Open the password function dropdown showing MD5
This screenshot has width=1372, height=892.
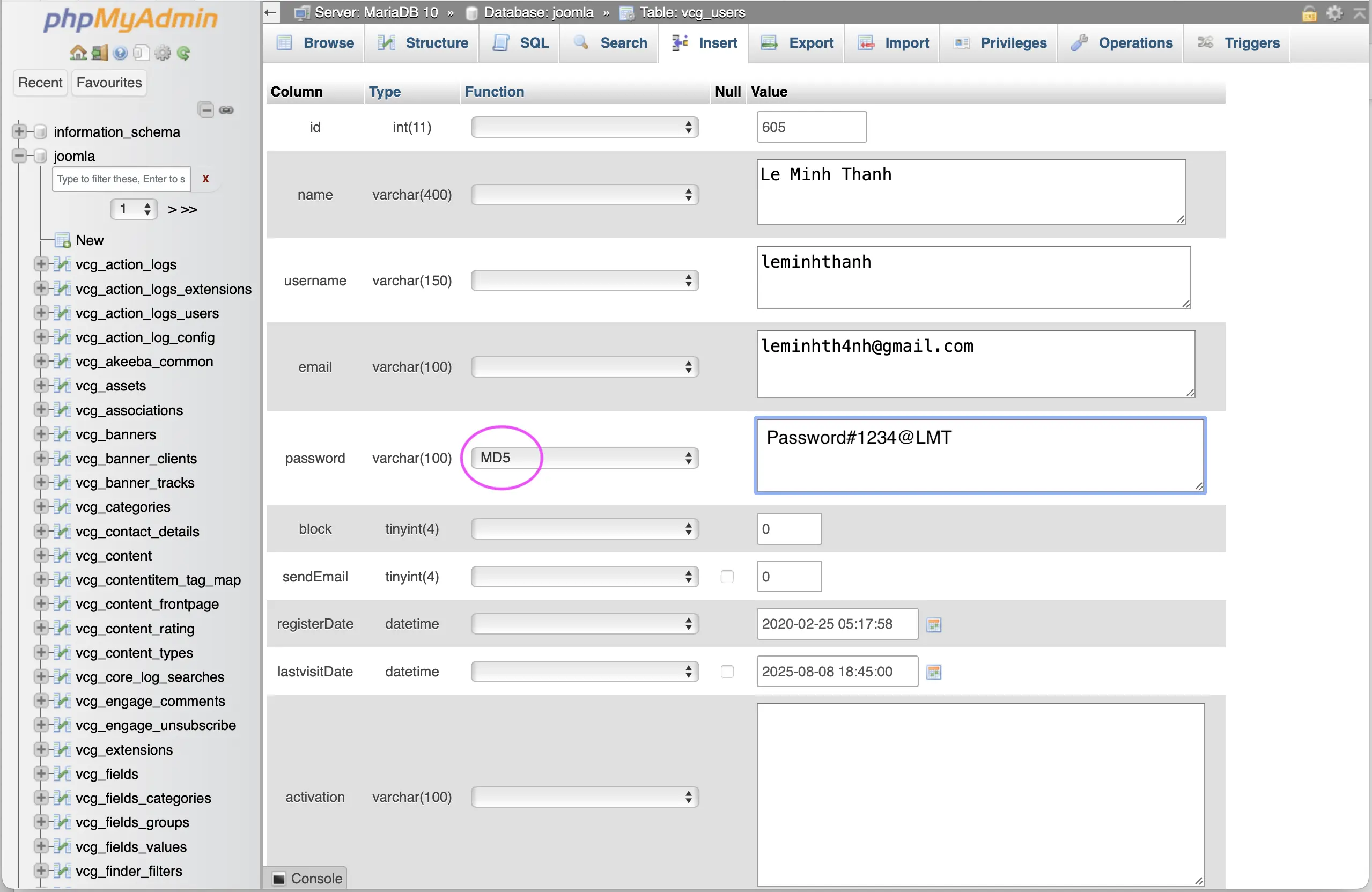click(x=585, y=459)
